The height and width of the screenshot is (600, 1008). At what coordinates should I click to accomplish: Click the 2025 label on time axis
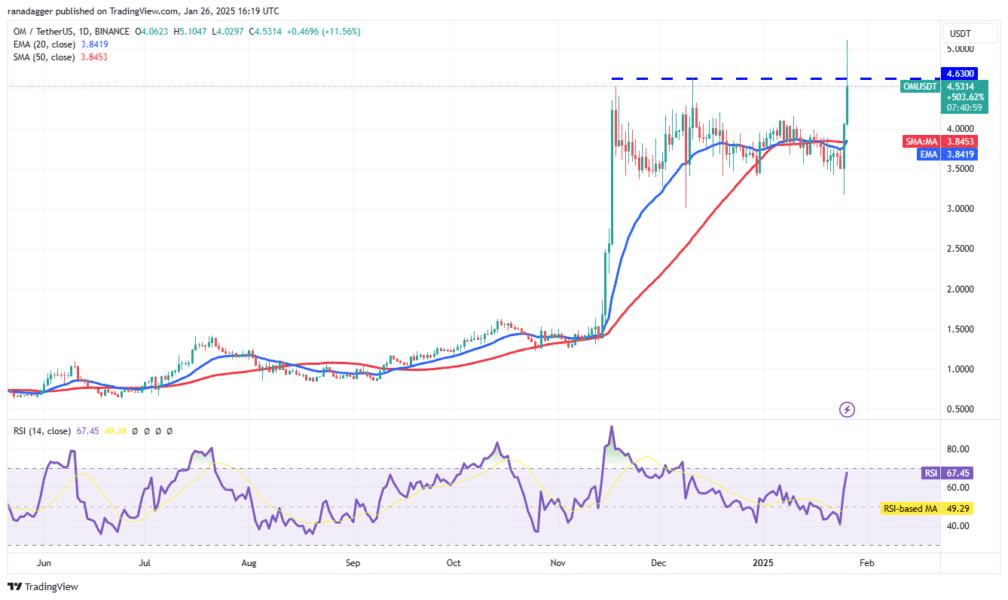(763, 563)
